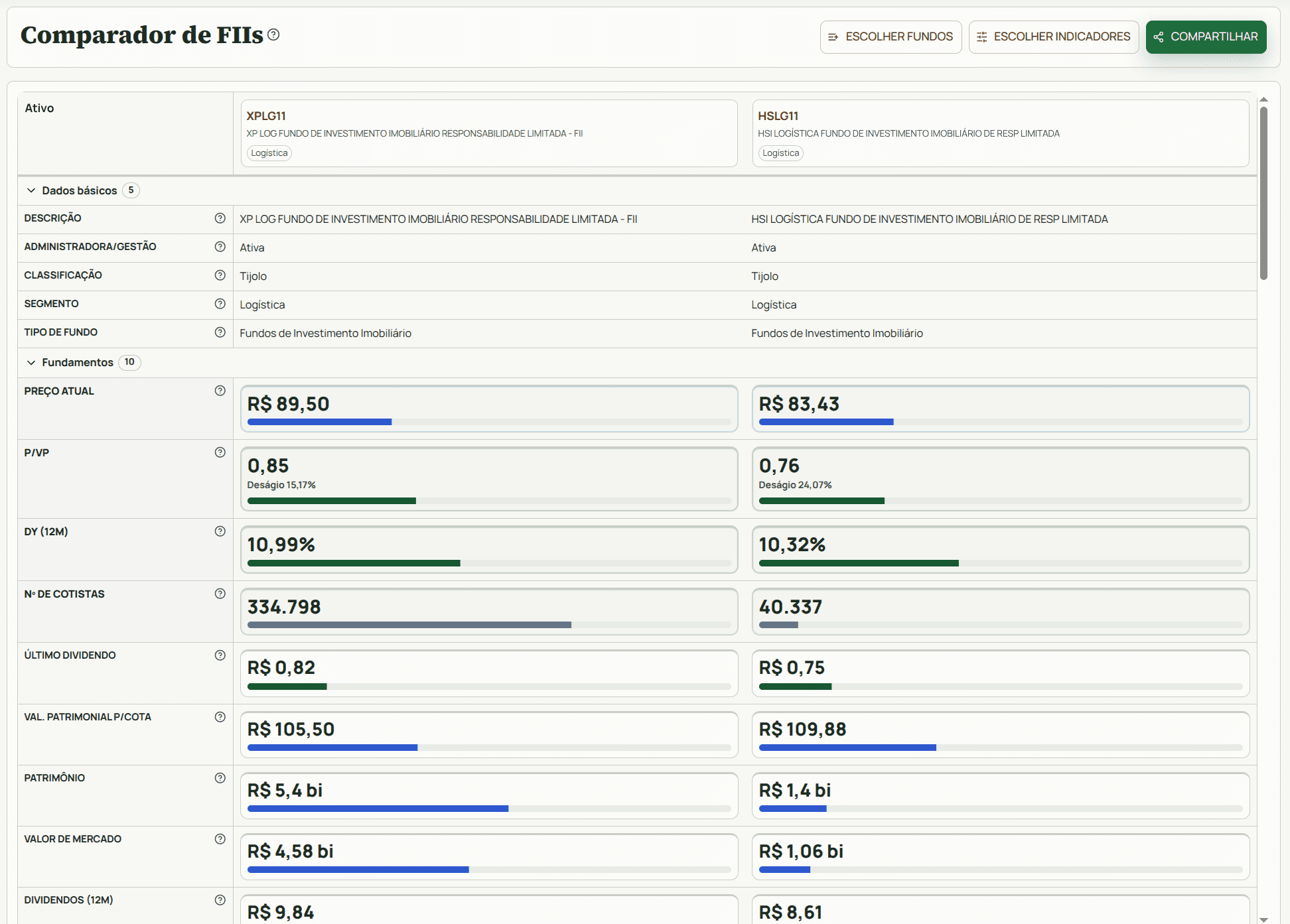Image resolution: width=1290 pixels, height=924 pixels.
Task: Click the XPLG11 market value R$ 4,58 bi
Action: [290, 852]
